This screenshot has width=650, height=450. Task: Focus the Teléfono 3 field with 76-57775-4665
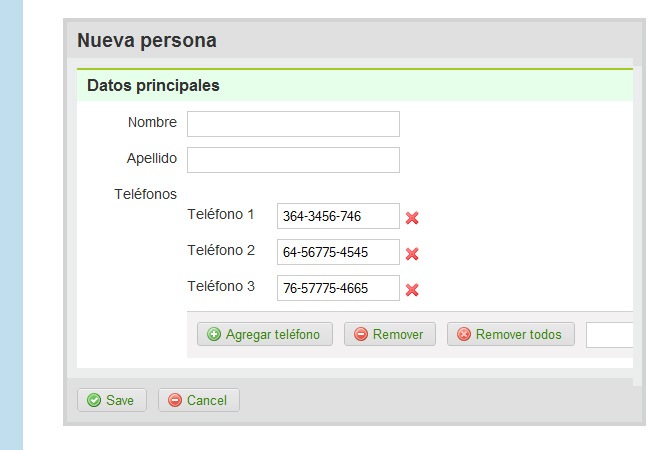[338, 288]
